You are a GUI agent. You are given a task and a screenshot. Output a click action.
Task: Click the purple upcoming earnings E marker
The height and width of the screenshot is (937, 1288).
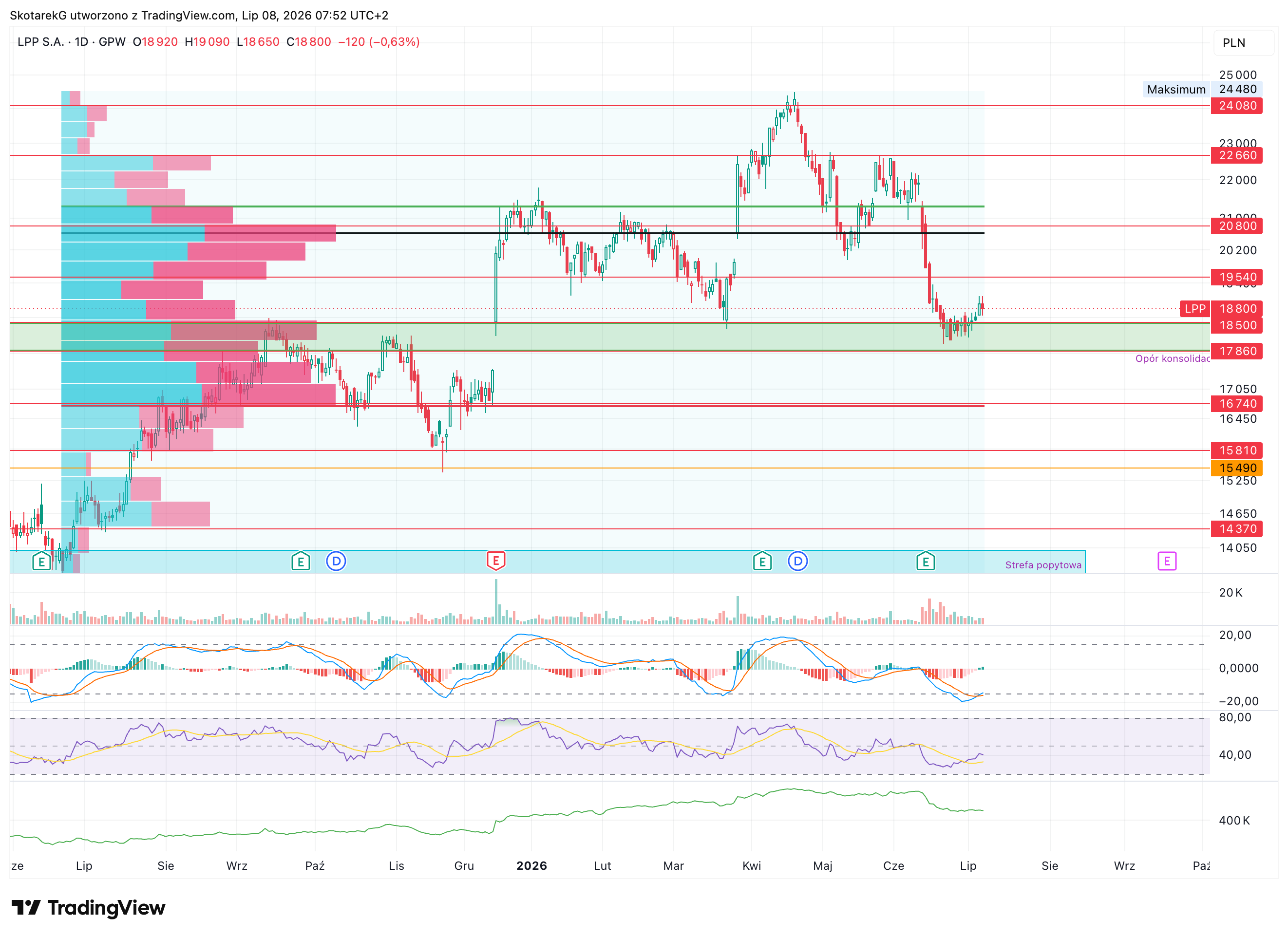tap(1167, 561)
